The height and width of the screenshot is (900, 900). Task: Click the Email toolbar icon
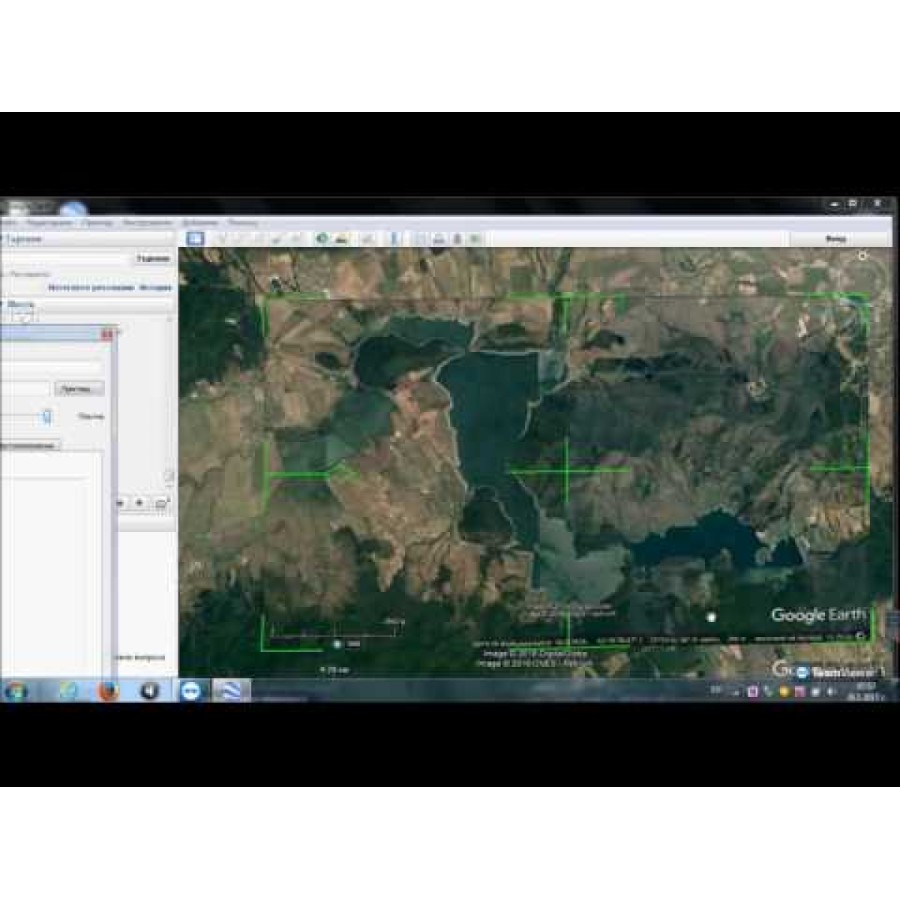coord(420,238)
